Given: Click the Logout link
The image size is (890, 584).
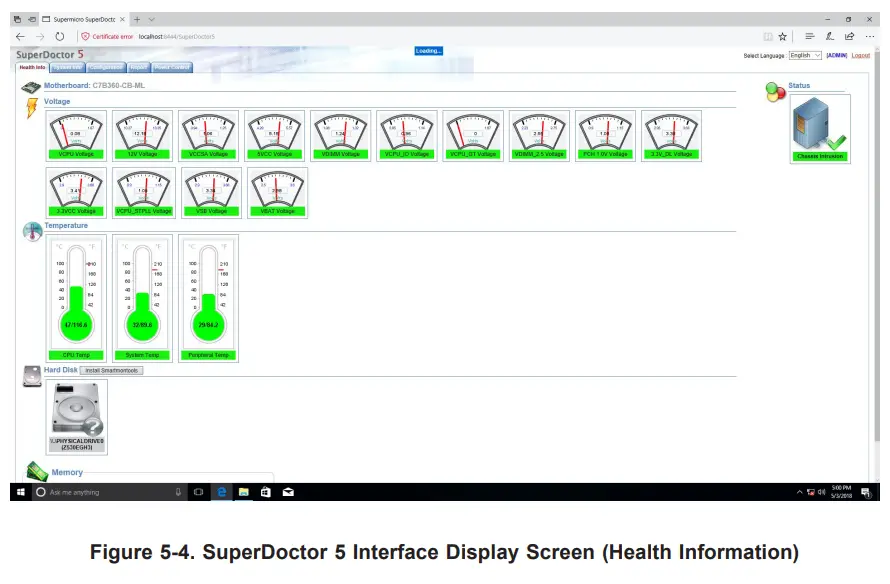Looking at the screenshot, I should [860, 56].
